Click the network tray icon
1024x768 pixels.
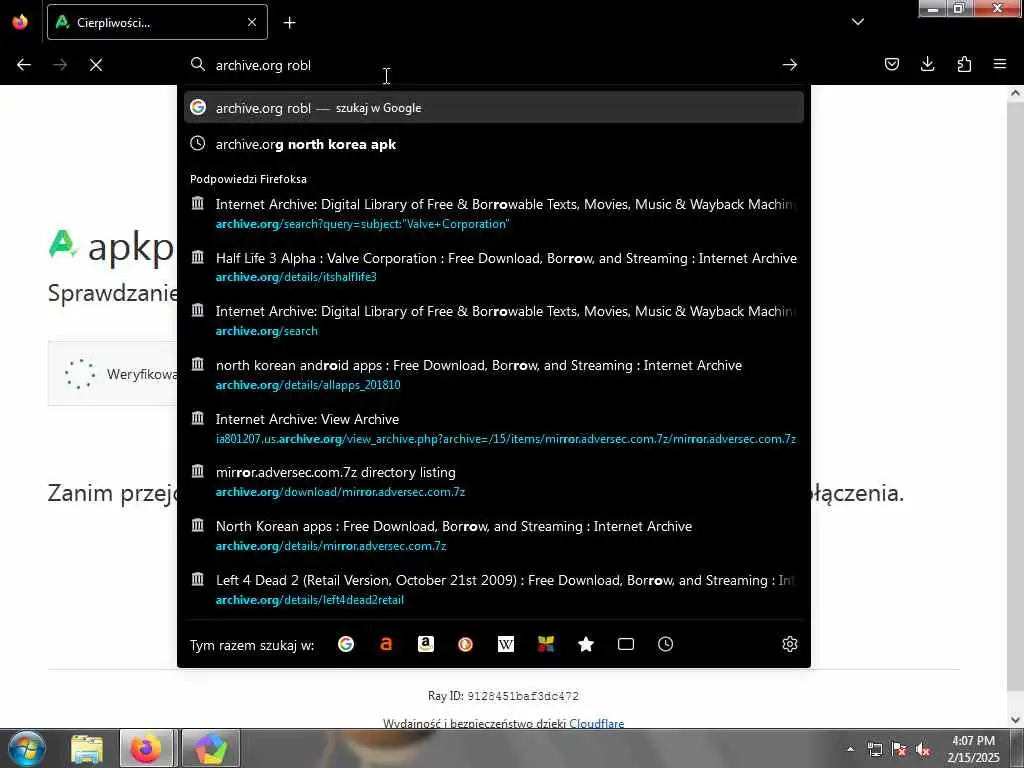point(874,750)
